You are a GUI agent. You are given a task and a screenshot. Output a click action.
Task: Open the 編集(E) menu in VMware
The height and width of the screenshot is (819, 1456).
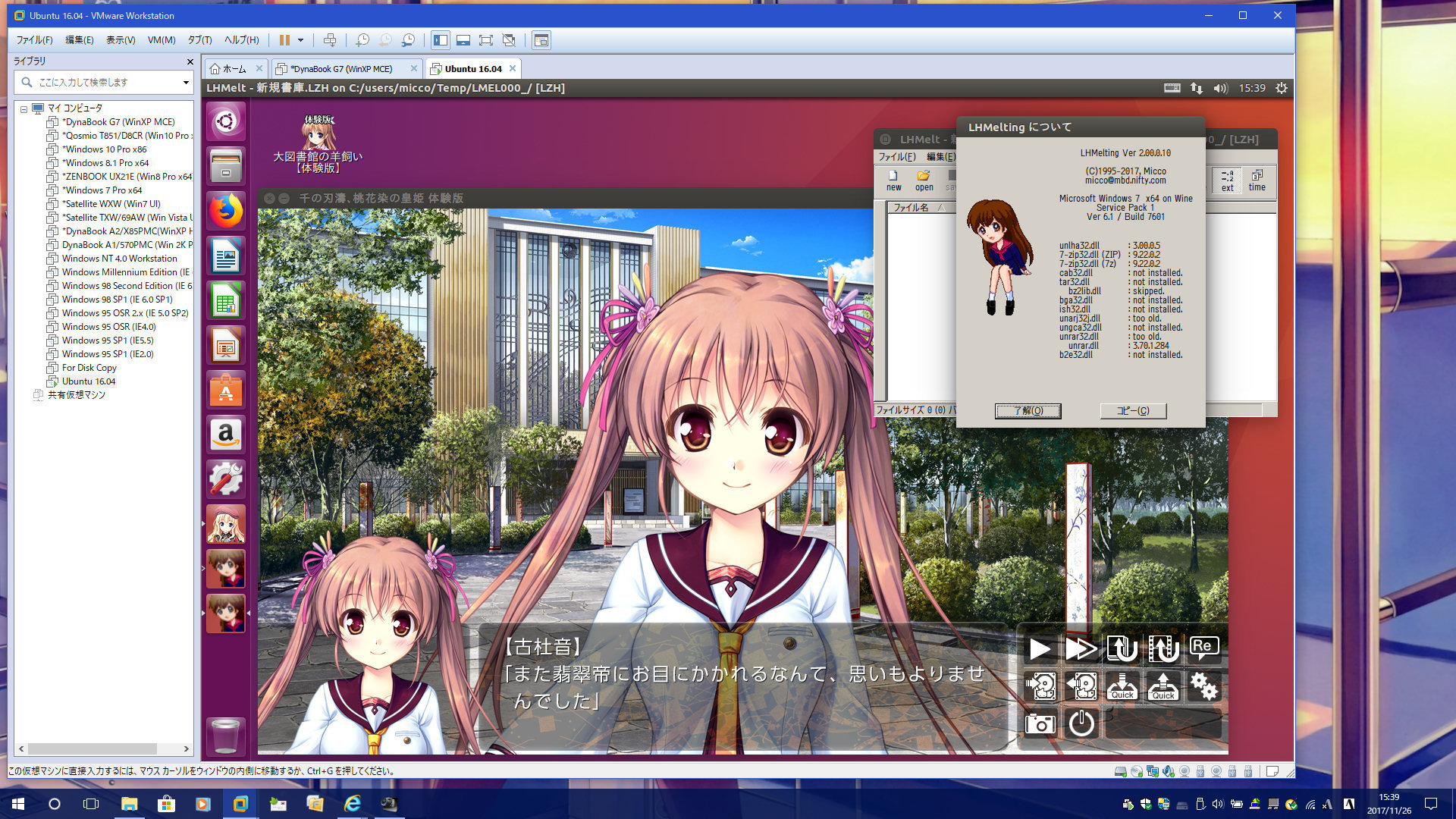pos(80,40)
